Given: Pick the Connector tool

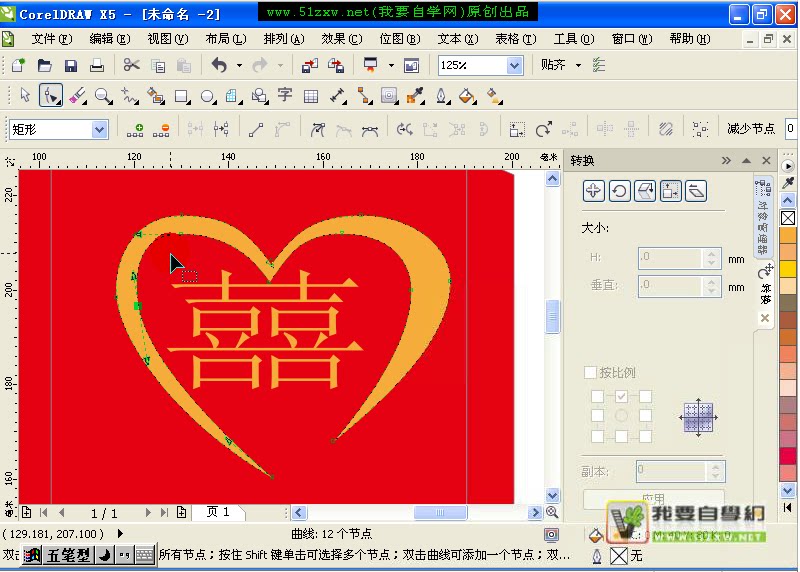Looking at the screenshot, I should [x=364, y=95].
